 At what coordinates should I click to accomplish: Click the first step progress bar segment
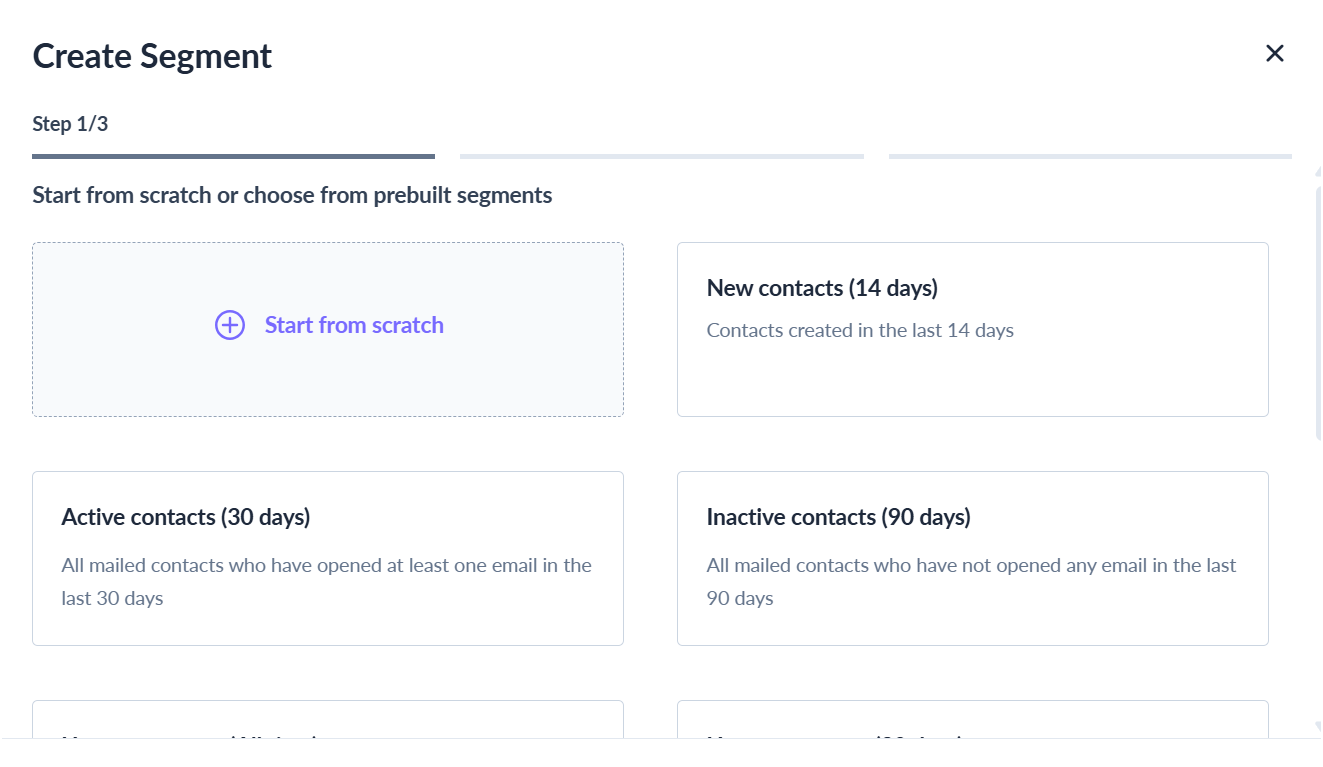point(233,156)
